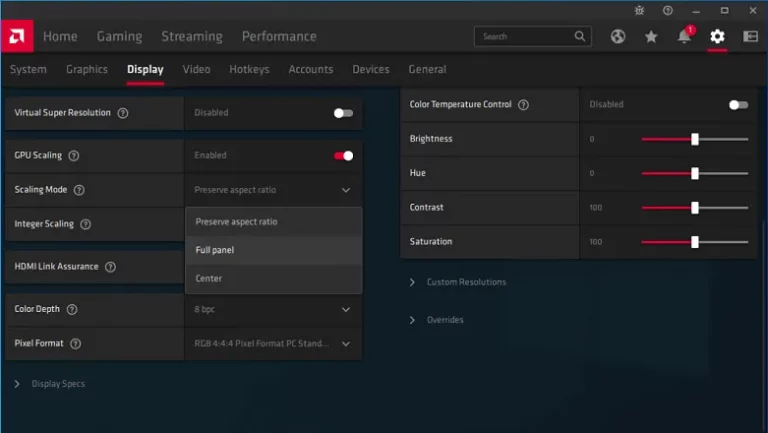Open the bug report icon
This screenshot has height=433, width=768.
coord(639,10)
